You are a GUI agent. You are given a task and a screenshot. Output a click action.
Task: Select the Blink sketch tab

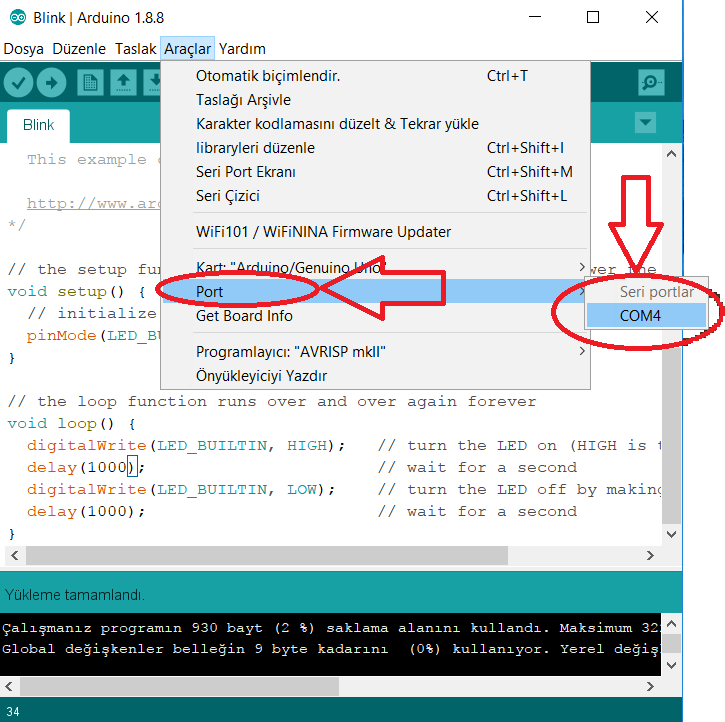tap(38, 125)
